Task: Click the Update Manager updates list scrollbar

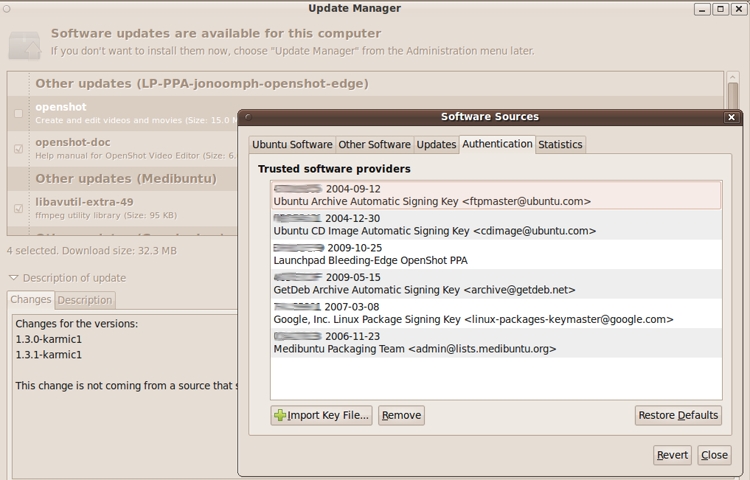Action: click(x=732, y=95)
